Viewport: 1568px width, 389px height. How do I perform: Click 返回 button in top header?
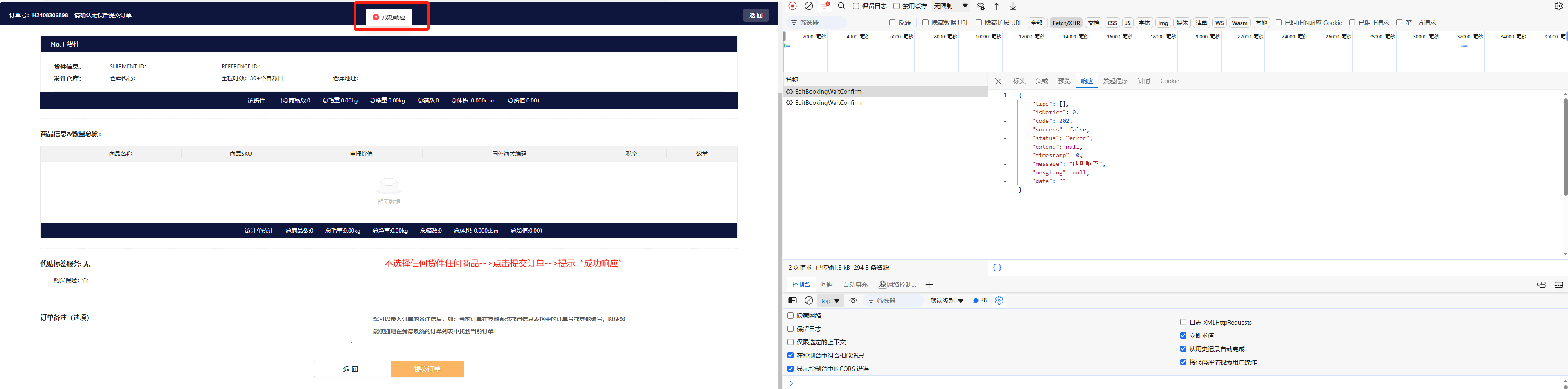756,15
